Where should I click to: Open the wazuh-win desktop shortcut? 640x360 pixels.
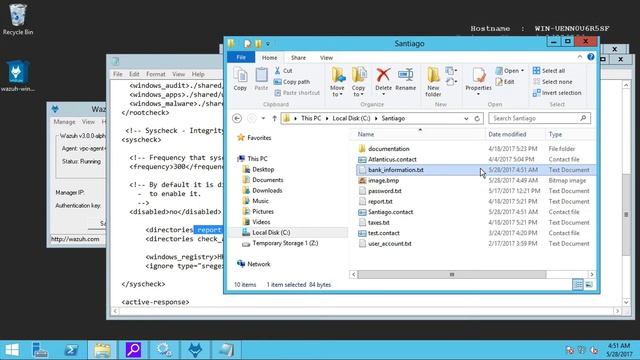pos(18,76)
